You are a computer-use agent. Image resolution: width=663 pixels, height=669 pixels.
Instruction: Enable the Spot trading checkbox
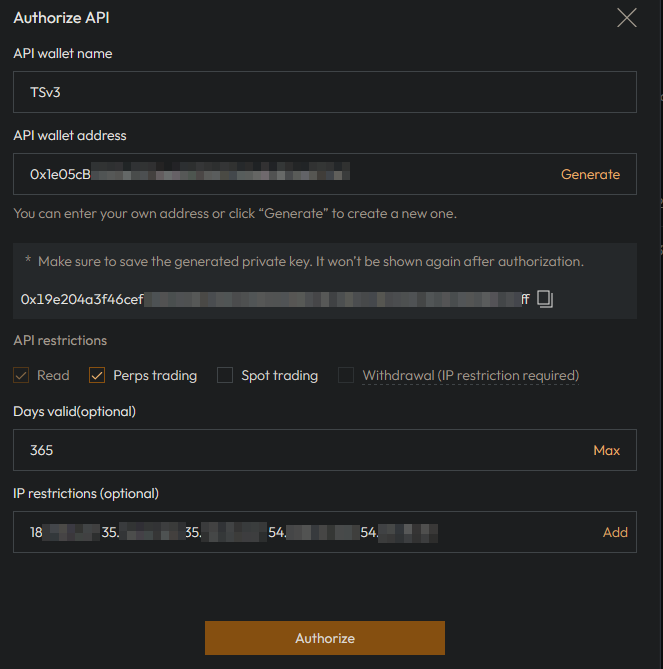(x=225, y=376)
